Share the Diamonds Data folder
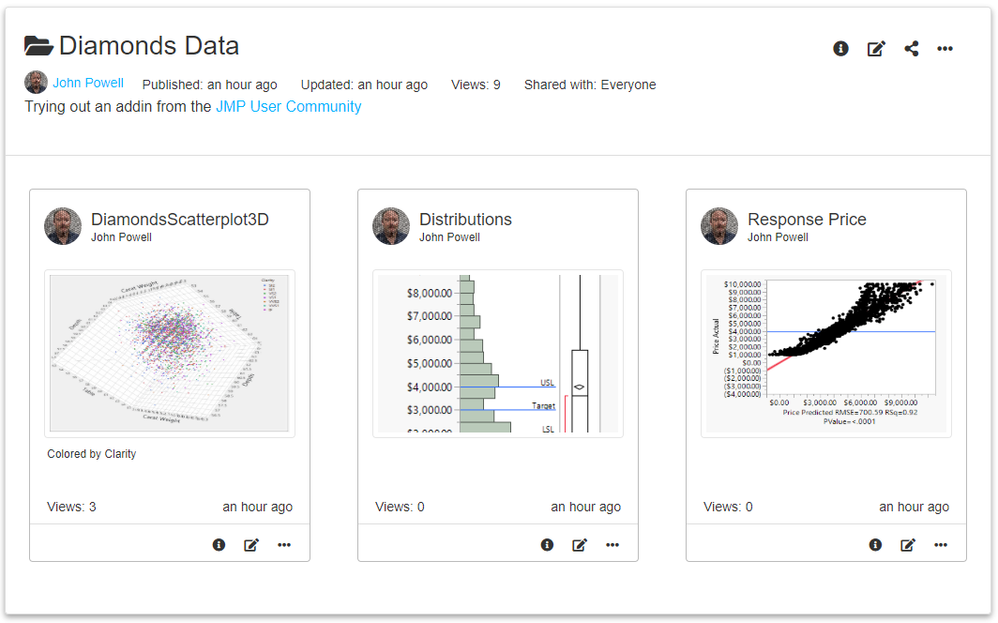 point(911,48)
